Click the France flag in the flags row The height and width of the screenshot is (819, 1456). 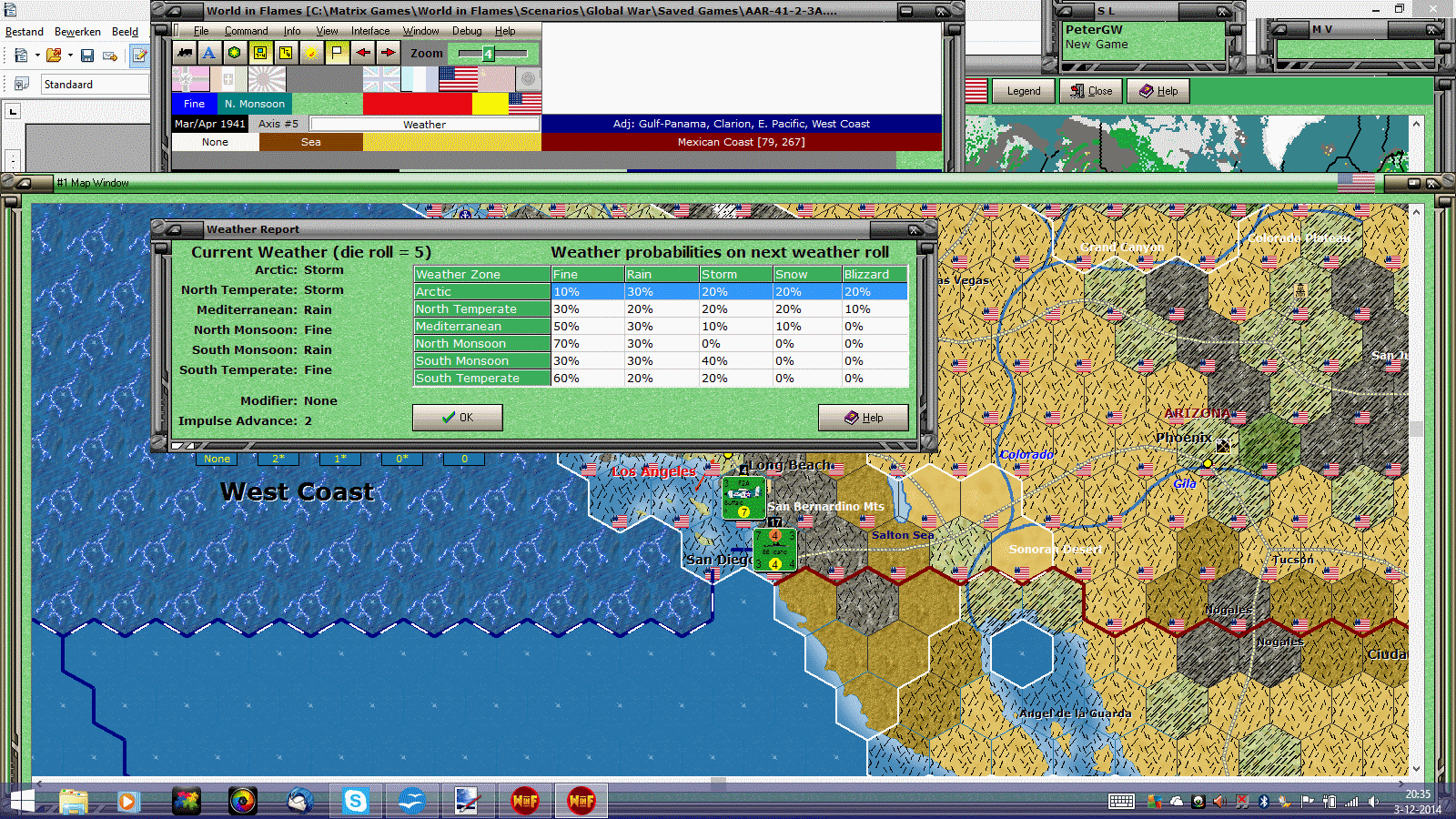[420, 79]
